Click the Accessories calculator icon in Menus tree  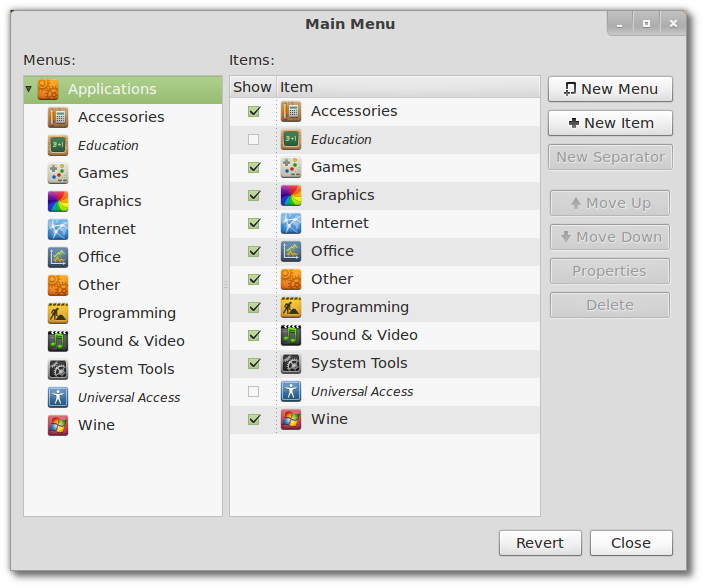click(58, 117)
